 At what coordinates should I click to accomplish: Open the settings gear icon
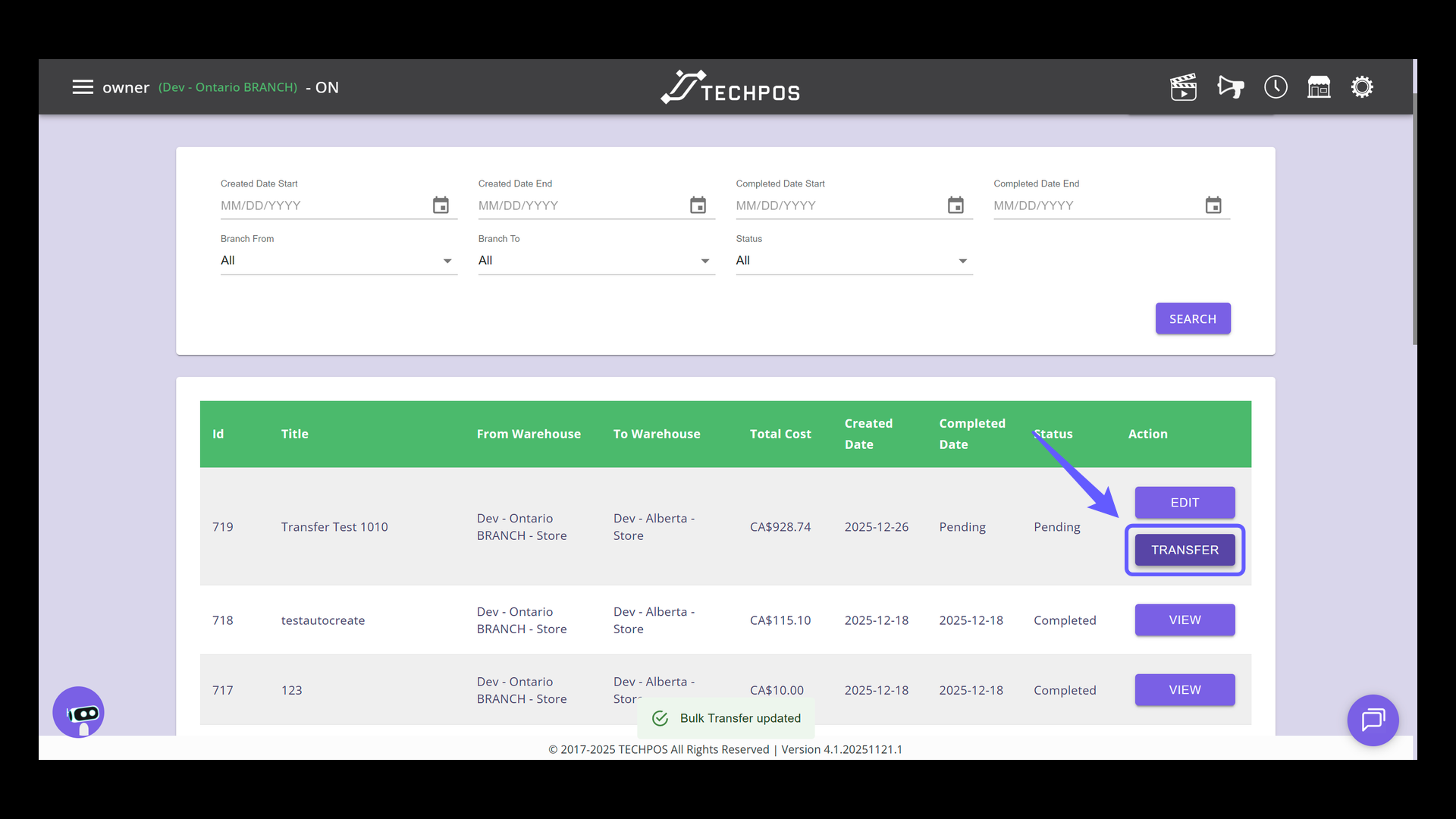coord(1362,87)
